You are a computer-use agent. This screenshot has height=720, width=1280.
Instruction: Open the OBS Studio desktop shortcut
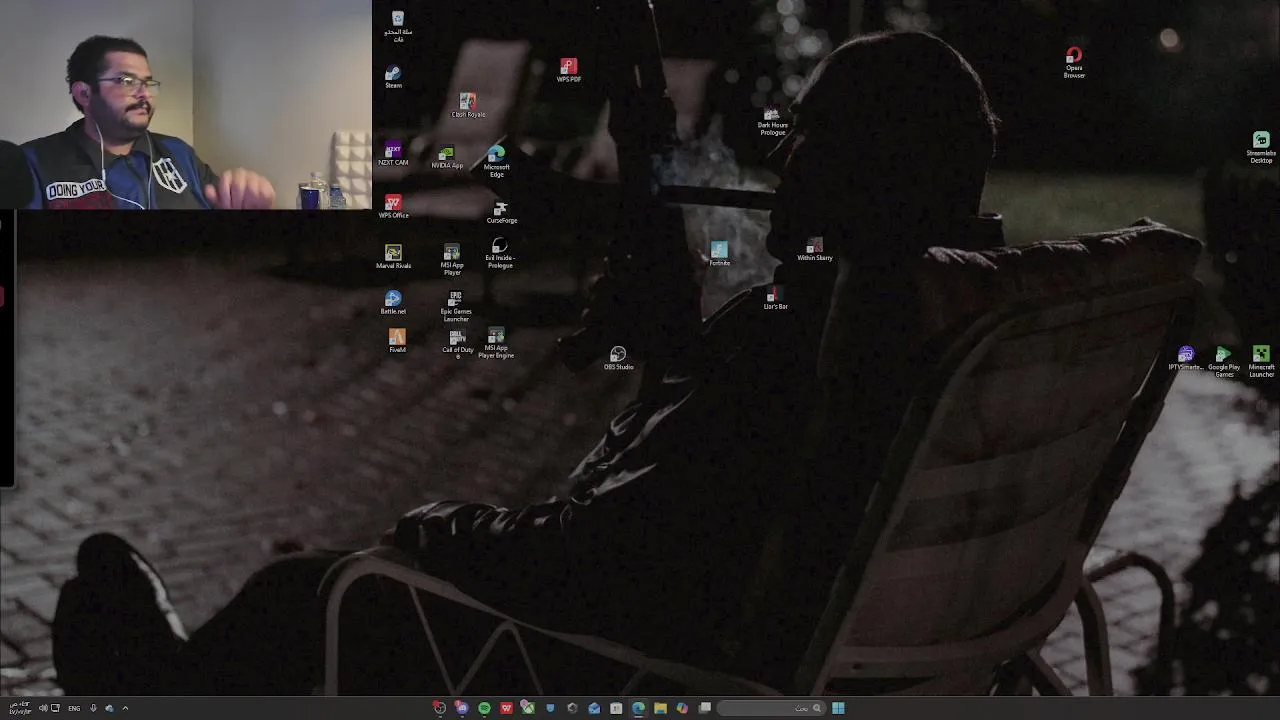coord(618,359)
